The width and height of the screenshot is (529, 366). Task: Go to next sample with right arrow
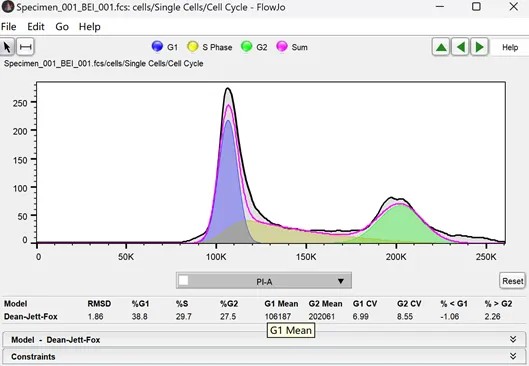(x=479, y=47)
